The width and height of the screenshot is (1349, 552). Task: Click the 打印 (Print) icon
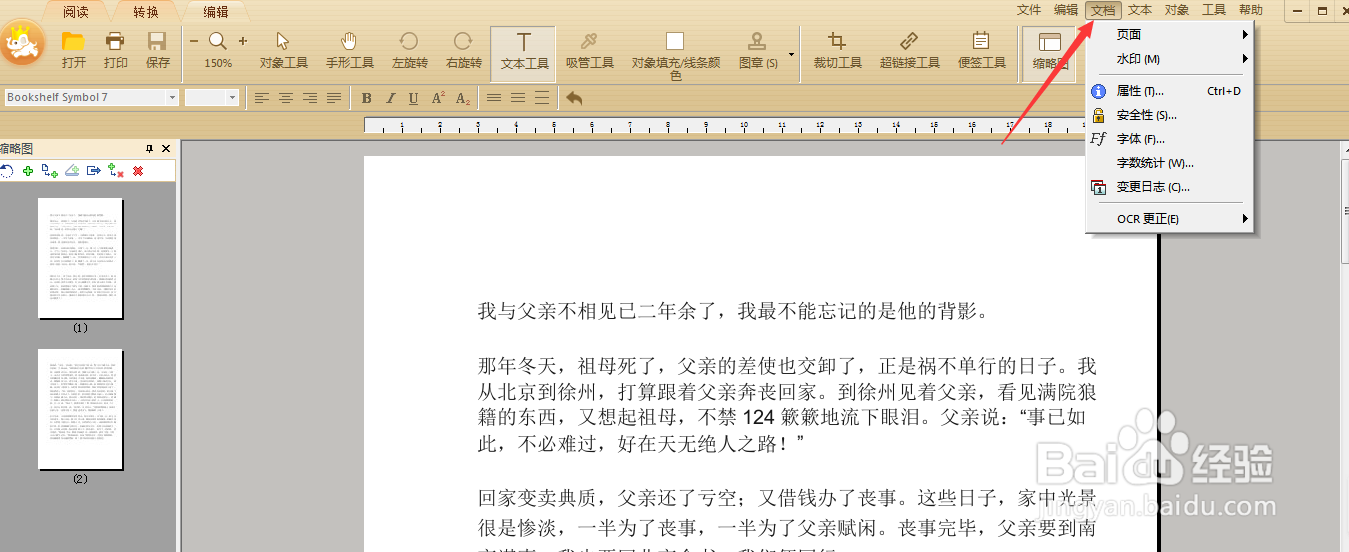click(x=115, y=42)
